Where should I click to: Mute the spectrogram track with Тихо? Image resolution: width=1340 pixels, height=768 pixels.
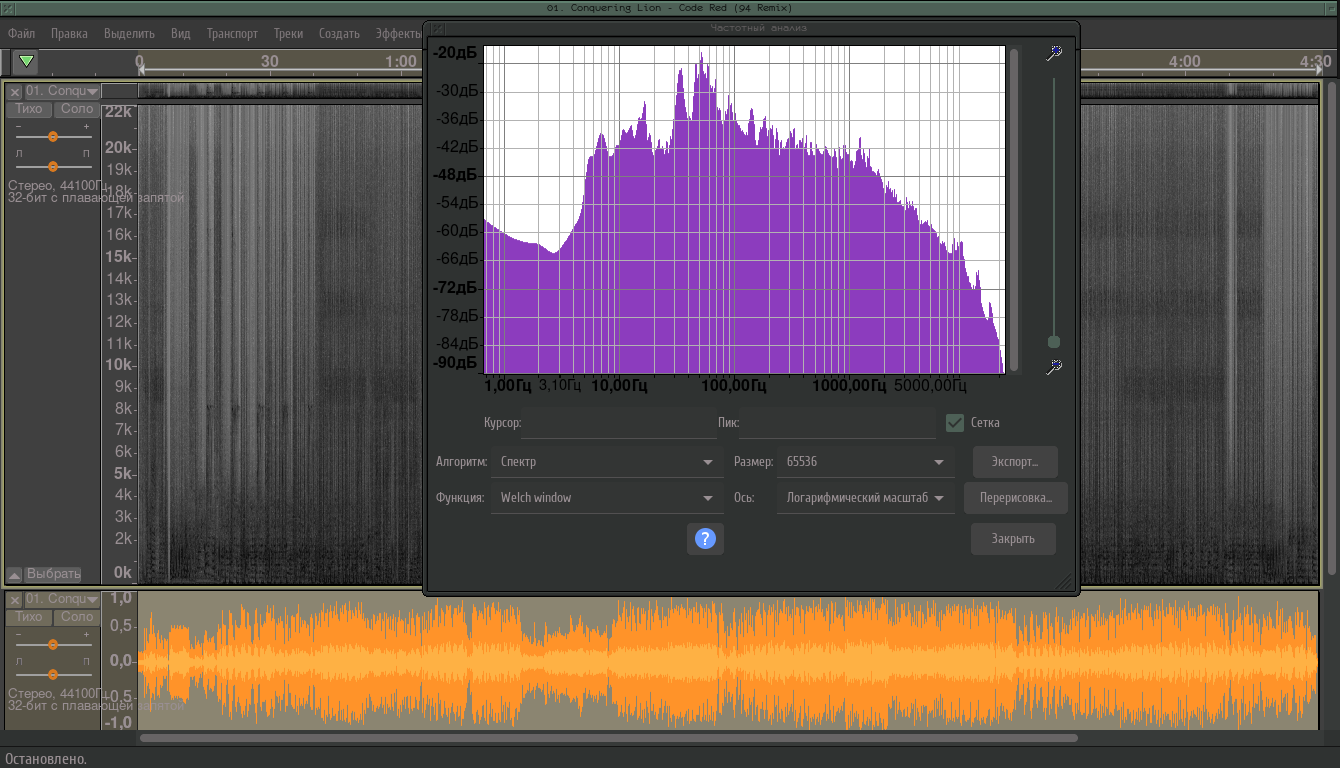point(29,109)
